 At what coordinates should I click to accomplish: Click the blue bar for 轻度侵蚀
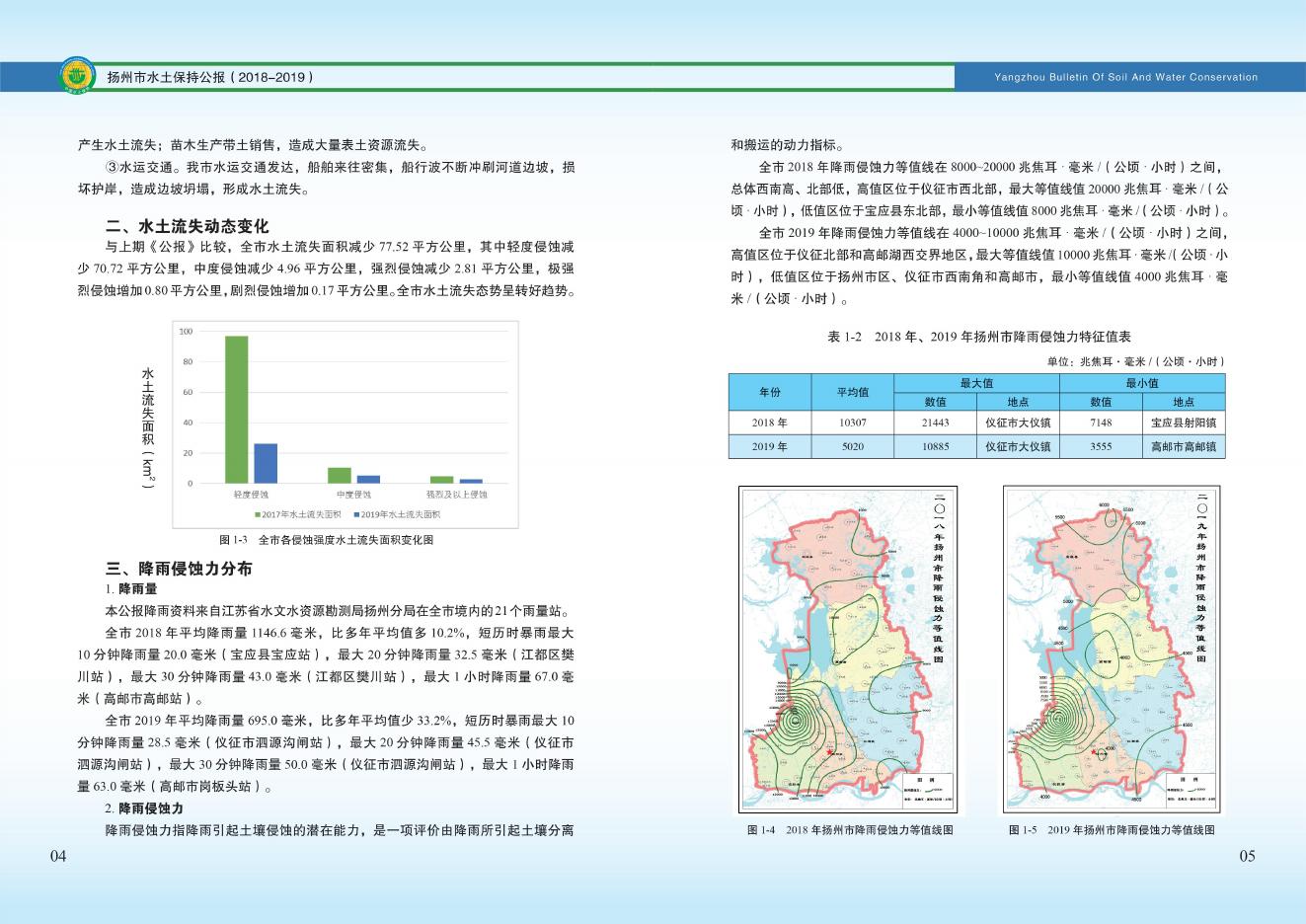(266, 463)
